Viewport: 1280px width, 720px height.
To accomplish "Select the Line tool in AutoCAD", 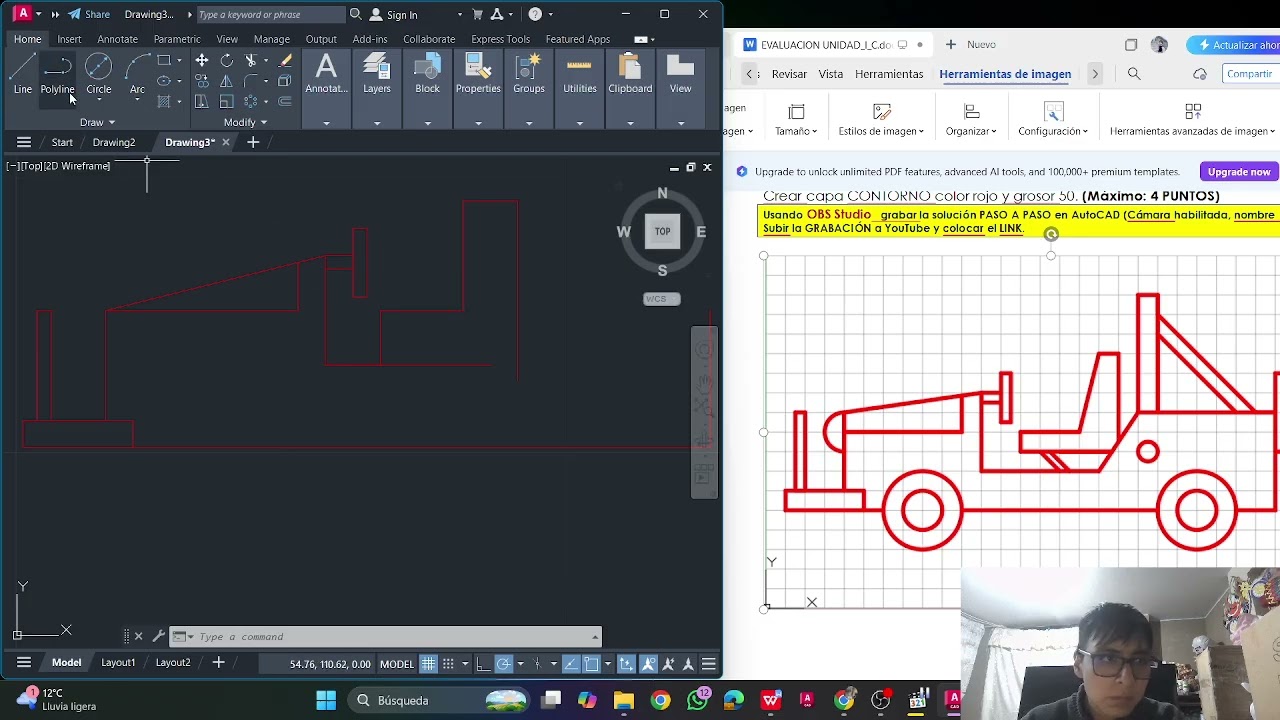I will 22,75.
